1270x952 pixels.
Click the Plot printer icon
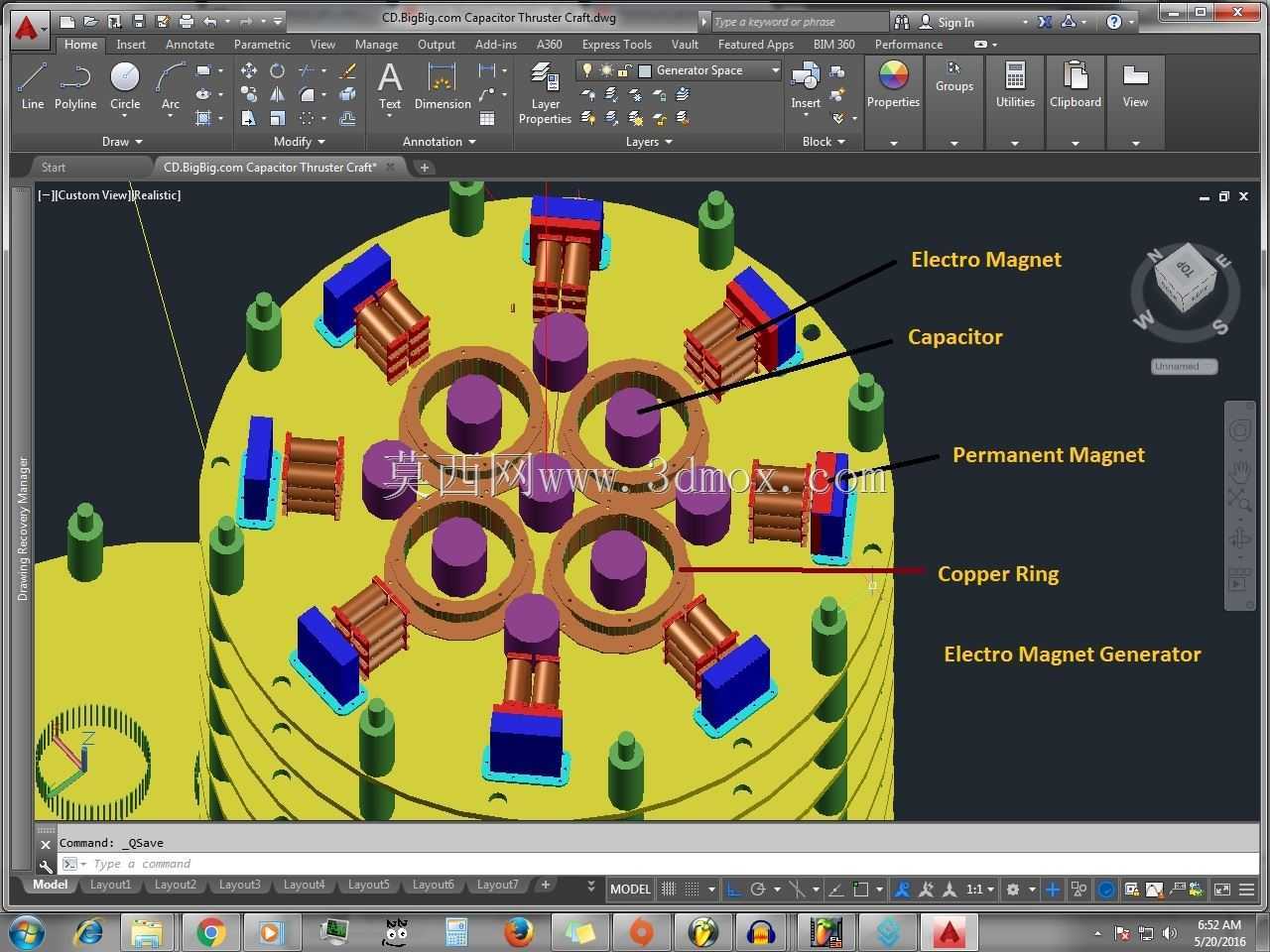pos(186,21)
